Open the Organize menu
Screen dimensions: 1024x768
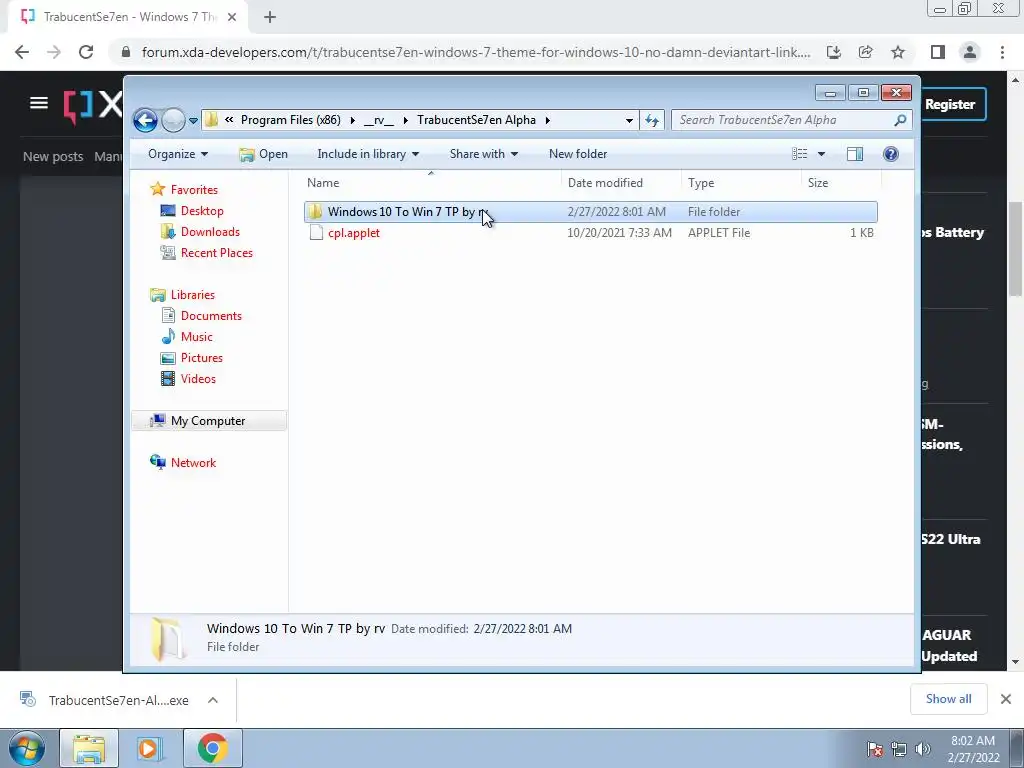click(178, 154)
